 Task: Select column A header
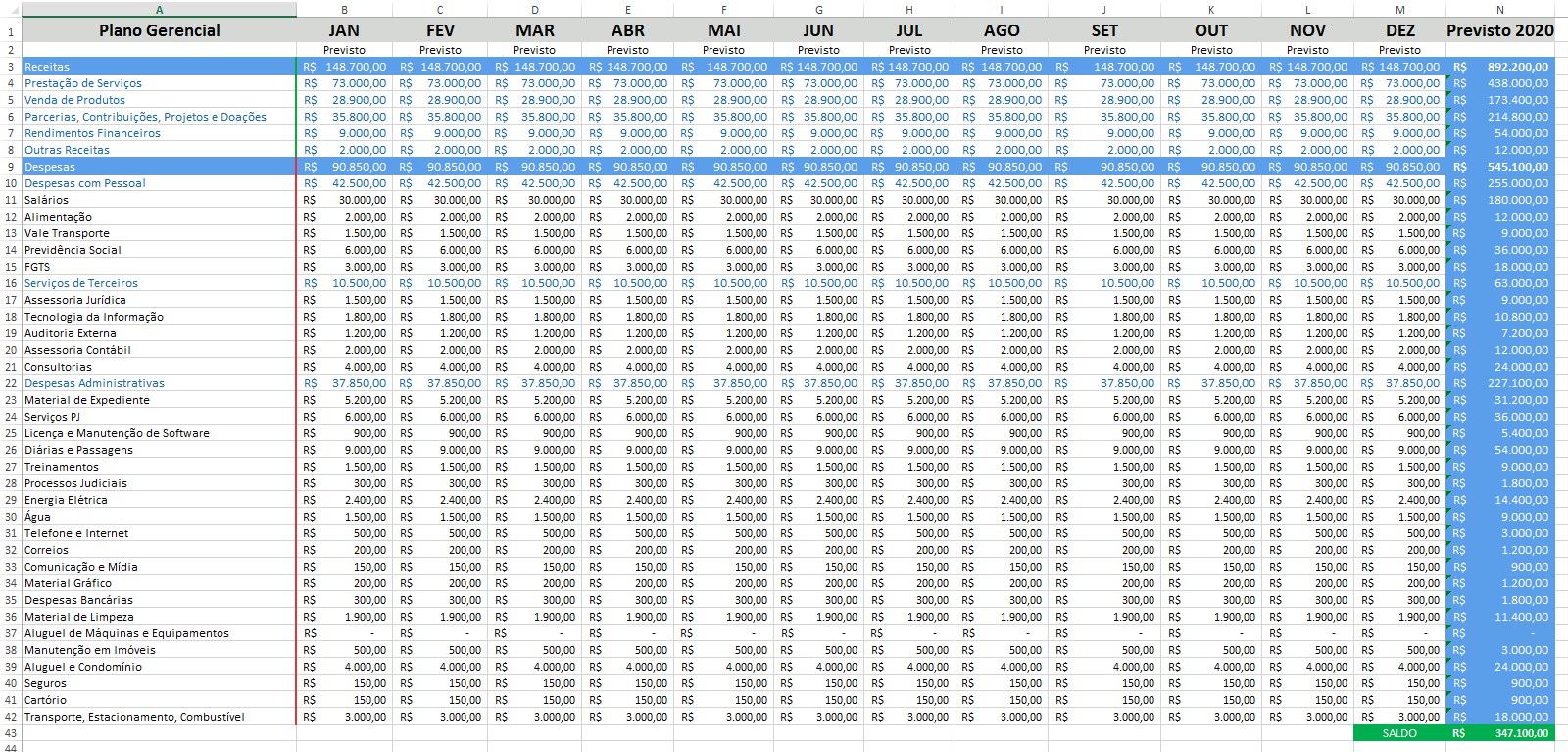pyautogui.click(x=159, y=10)
